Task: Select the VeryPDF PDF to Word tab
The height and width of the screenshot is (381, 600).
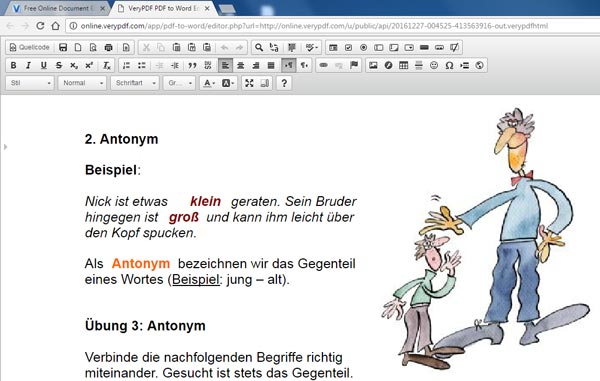Action: [x=164, y=8]
